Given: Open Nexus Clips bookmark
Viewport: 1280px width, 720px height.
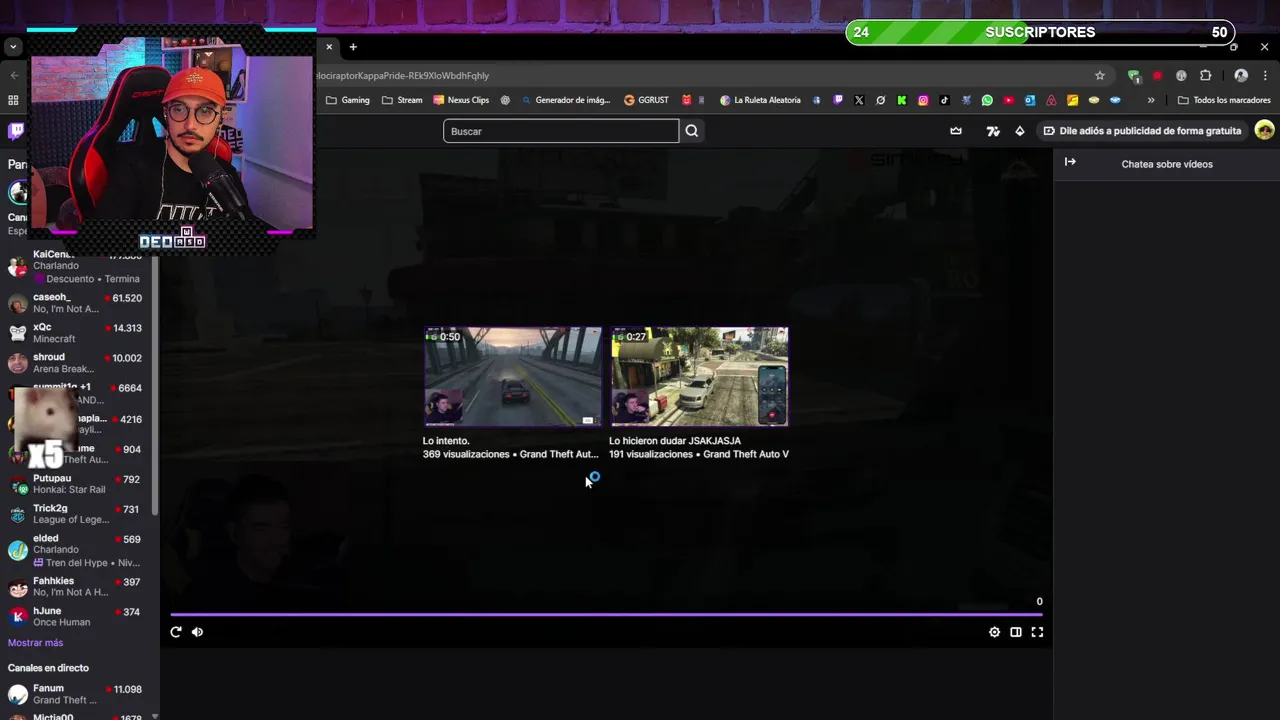Looking at the screenshot, I should (x=461, y=100).
